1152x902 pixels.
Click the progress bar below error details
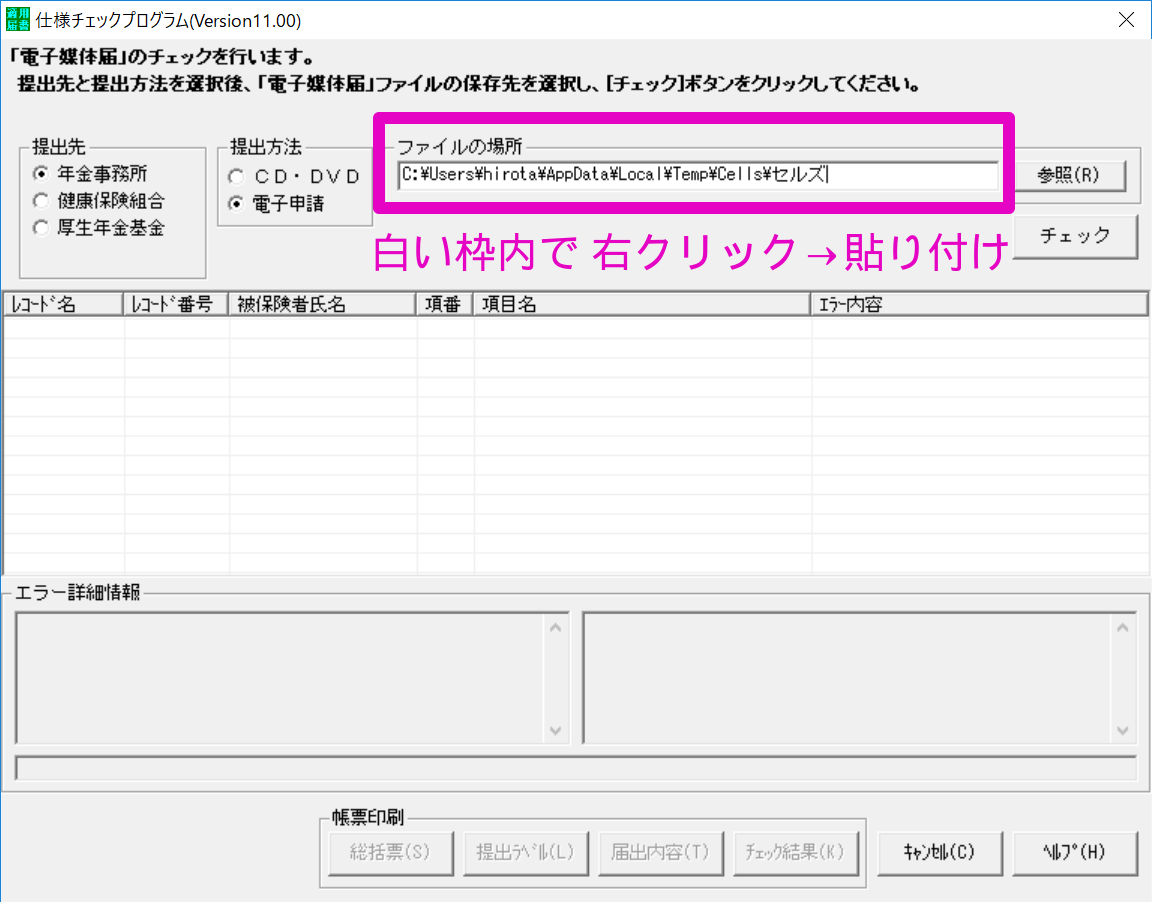tap(576, 768)
